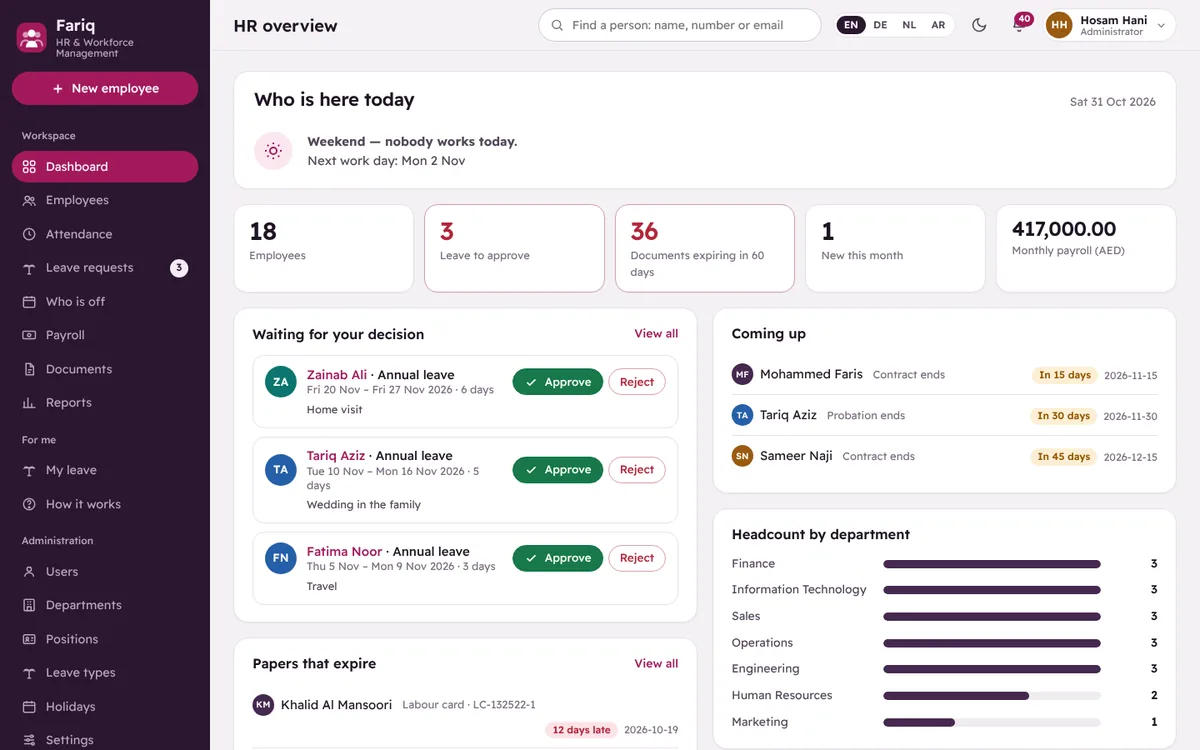Click the 12 days late badge
The image size is (1200, 750).
pyautogui.click(x=581, y=730)
